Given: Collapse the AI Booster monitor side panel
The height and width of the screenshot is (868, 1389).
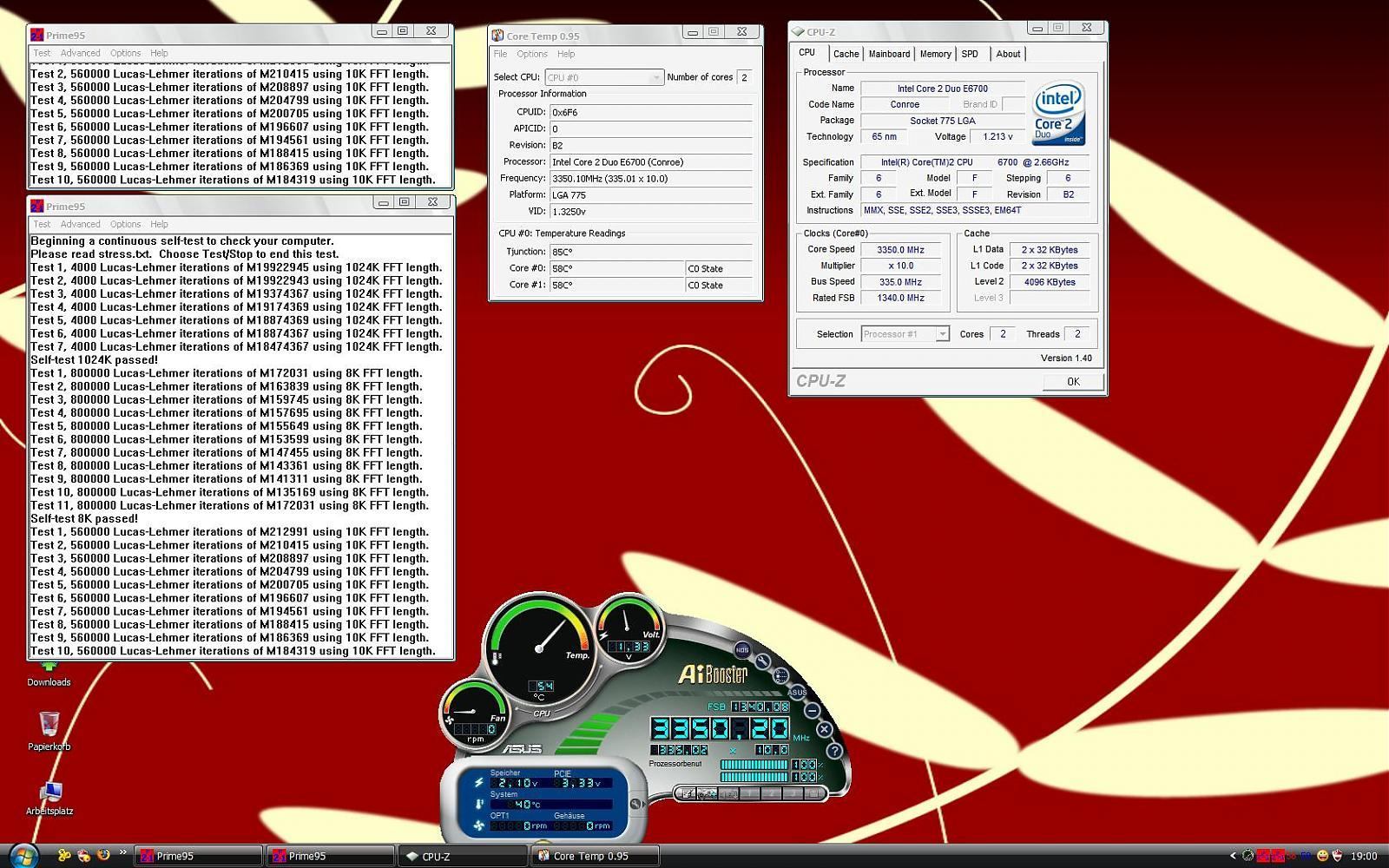Looking at the screenshot, I should (x=635, y=804).
